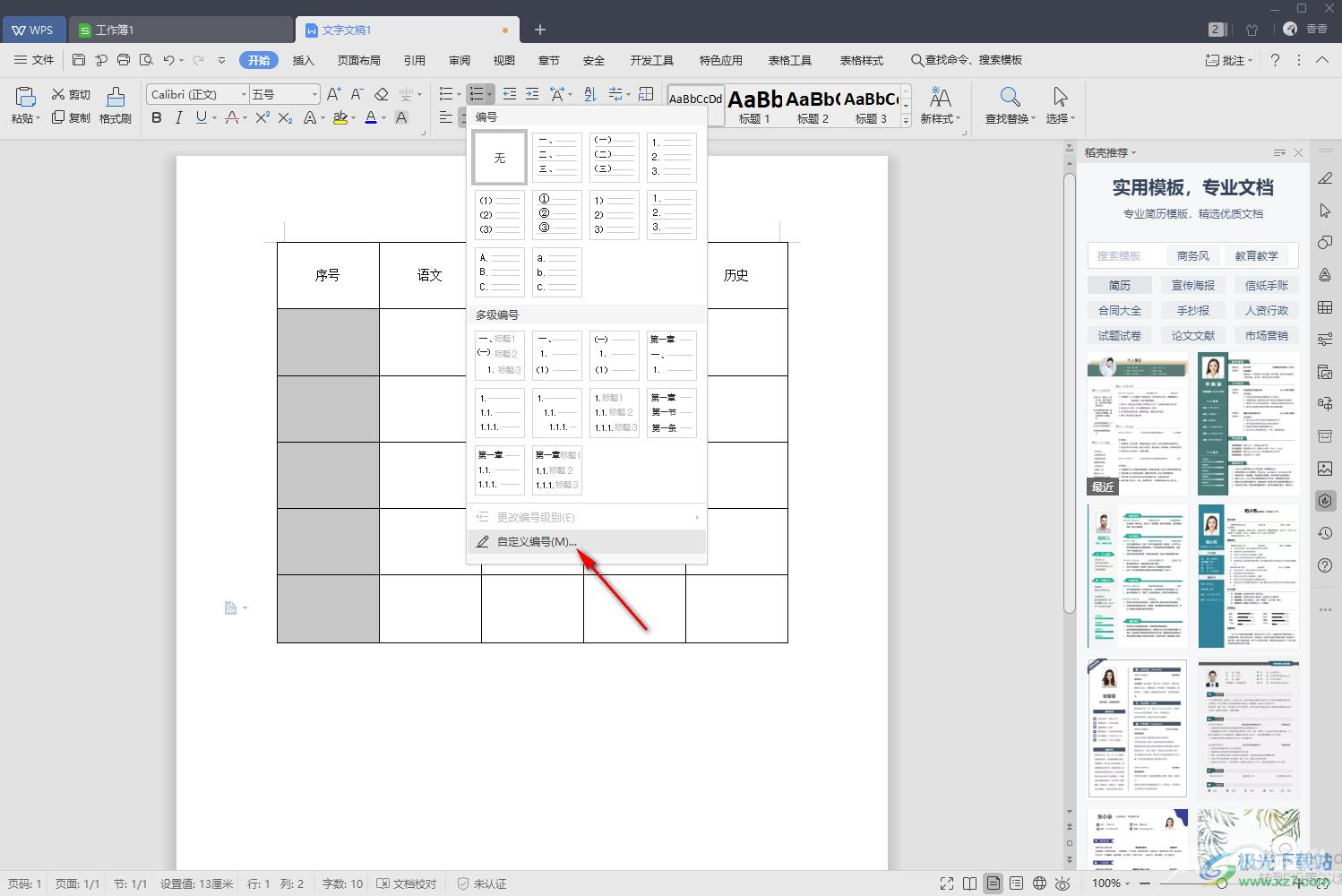The image size is (1342, 896).
Task: Open the image tool in right sidebar
Action: pos(1325,469)
